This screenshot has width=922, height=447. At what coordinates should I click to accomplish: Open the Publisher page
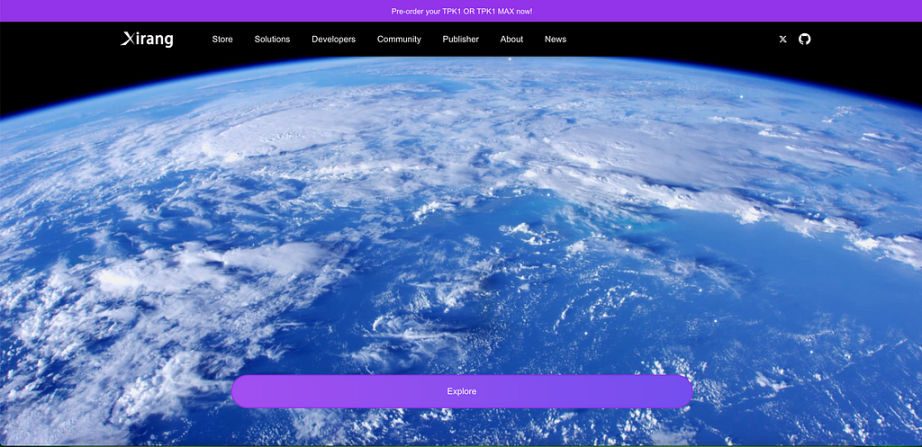pyautogui.click(x=460, y=39)
